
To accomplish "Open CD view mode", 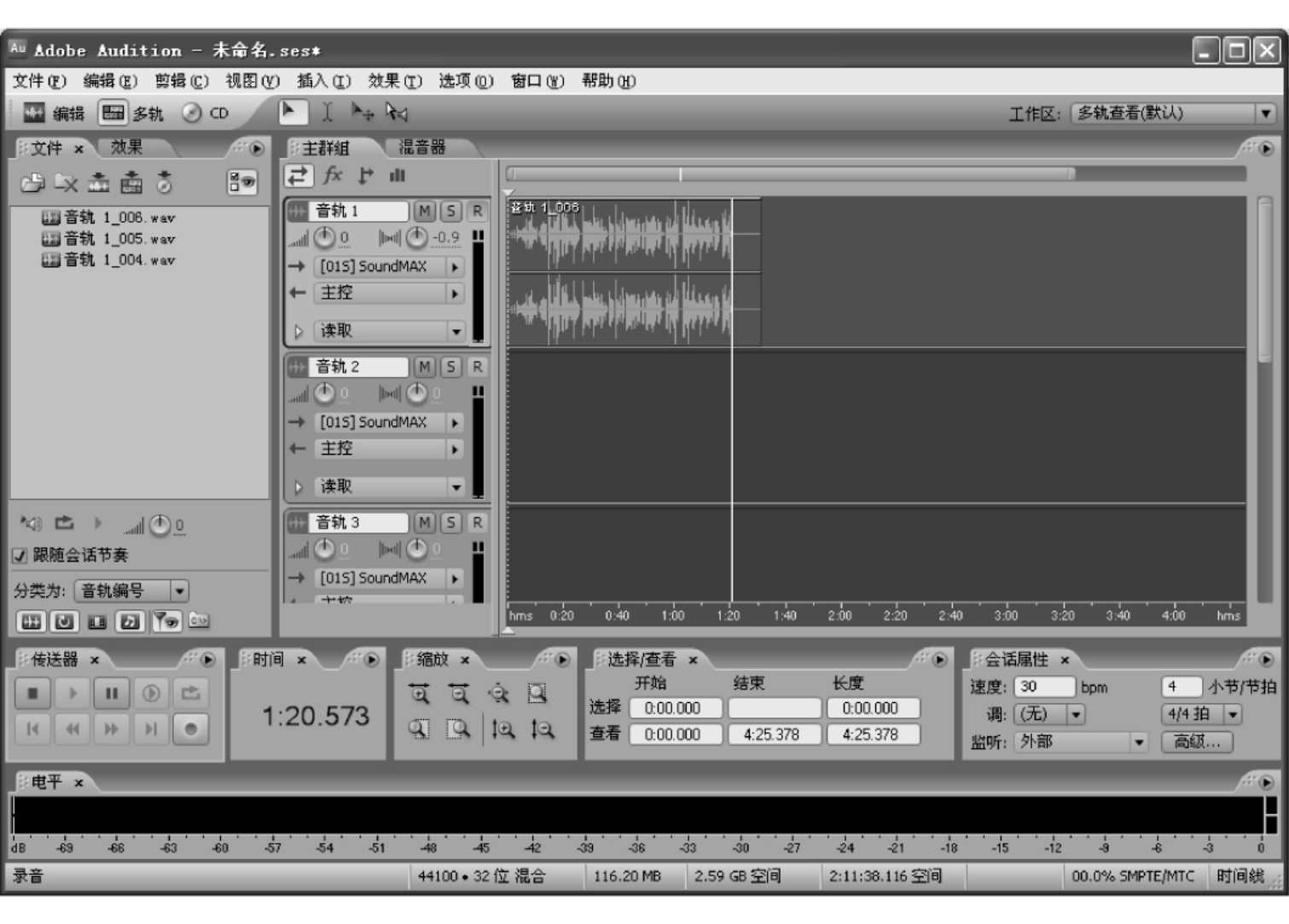I will pos(206,113).
